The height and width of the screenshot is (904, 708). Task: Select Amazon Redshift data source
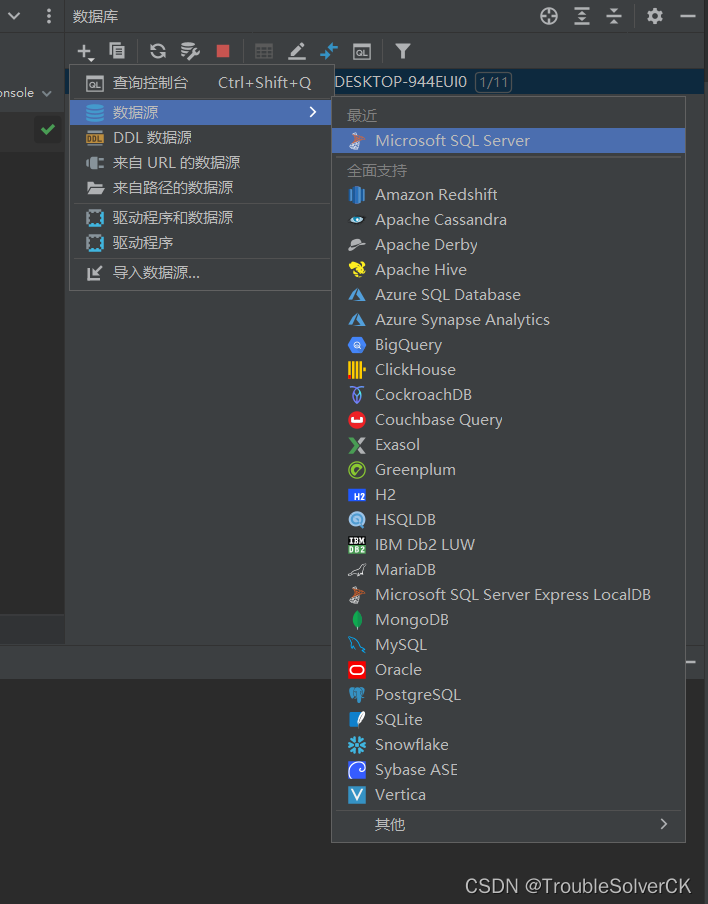[x=508, y=195]
